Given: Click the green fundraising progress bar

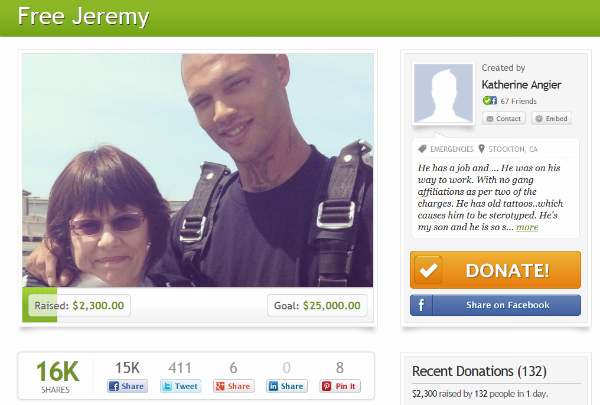Looking at the screenshot, I should (39, 305).
